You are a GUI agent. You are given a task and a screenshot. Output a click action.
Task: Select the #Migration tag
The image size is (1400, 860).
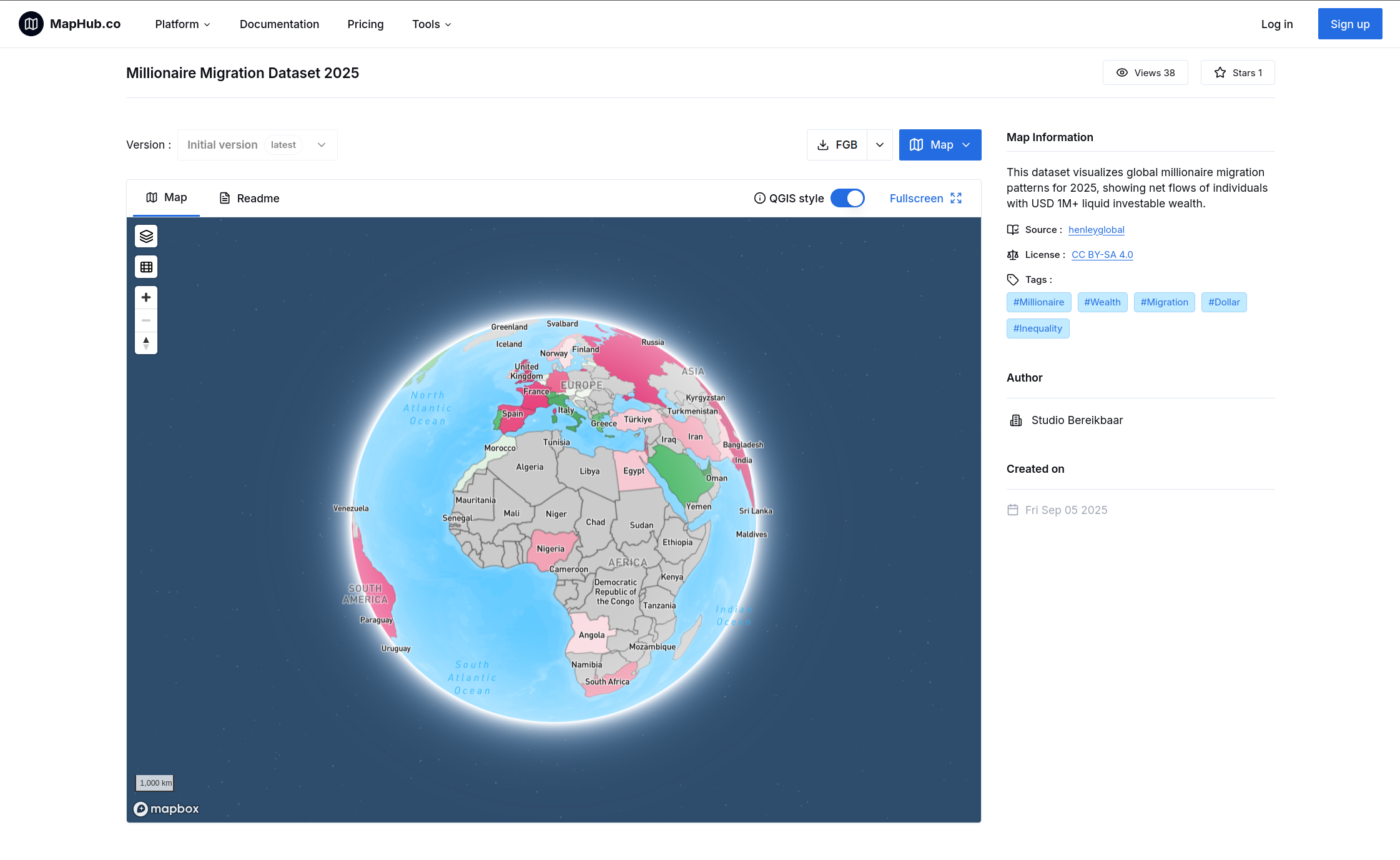(1164, 302)
